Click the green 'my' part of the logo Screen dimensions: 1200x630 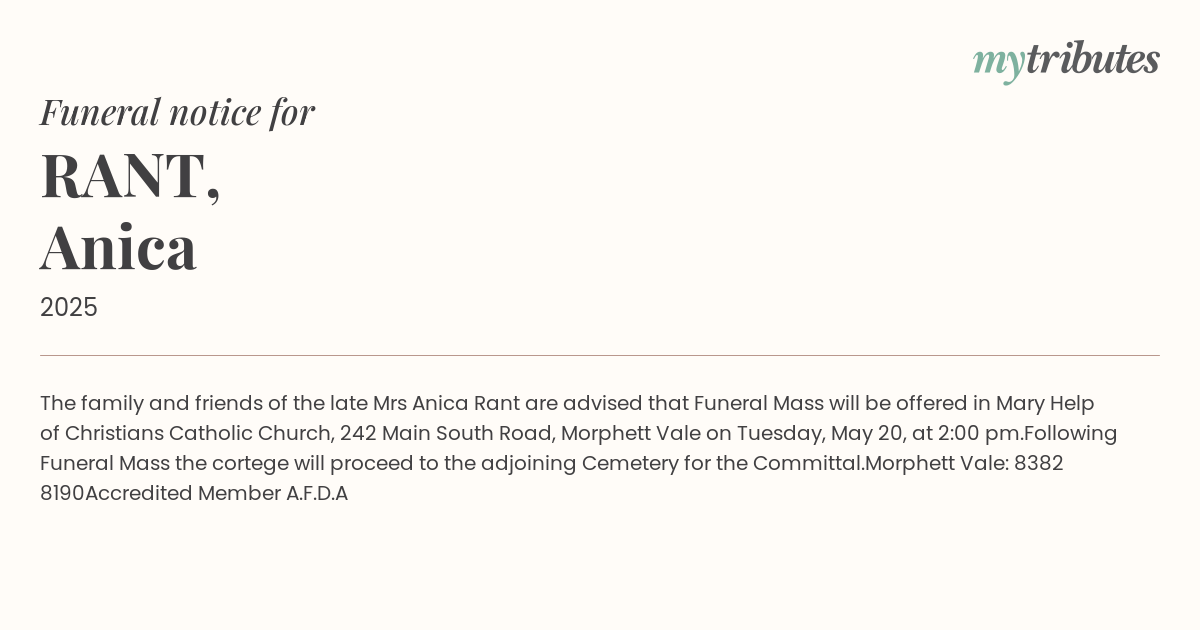point(998,62)
